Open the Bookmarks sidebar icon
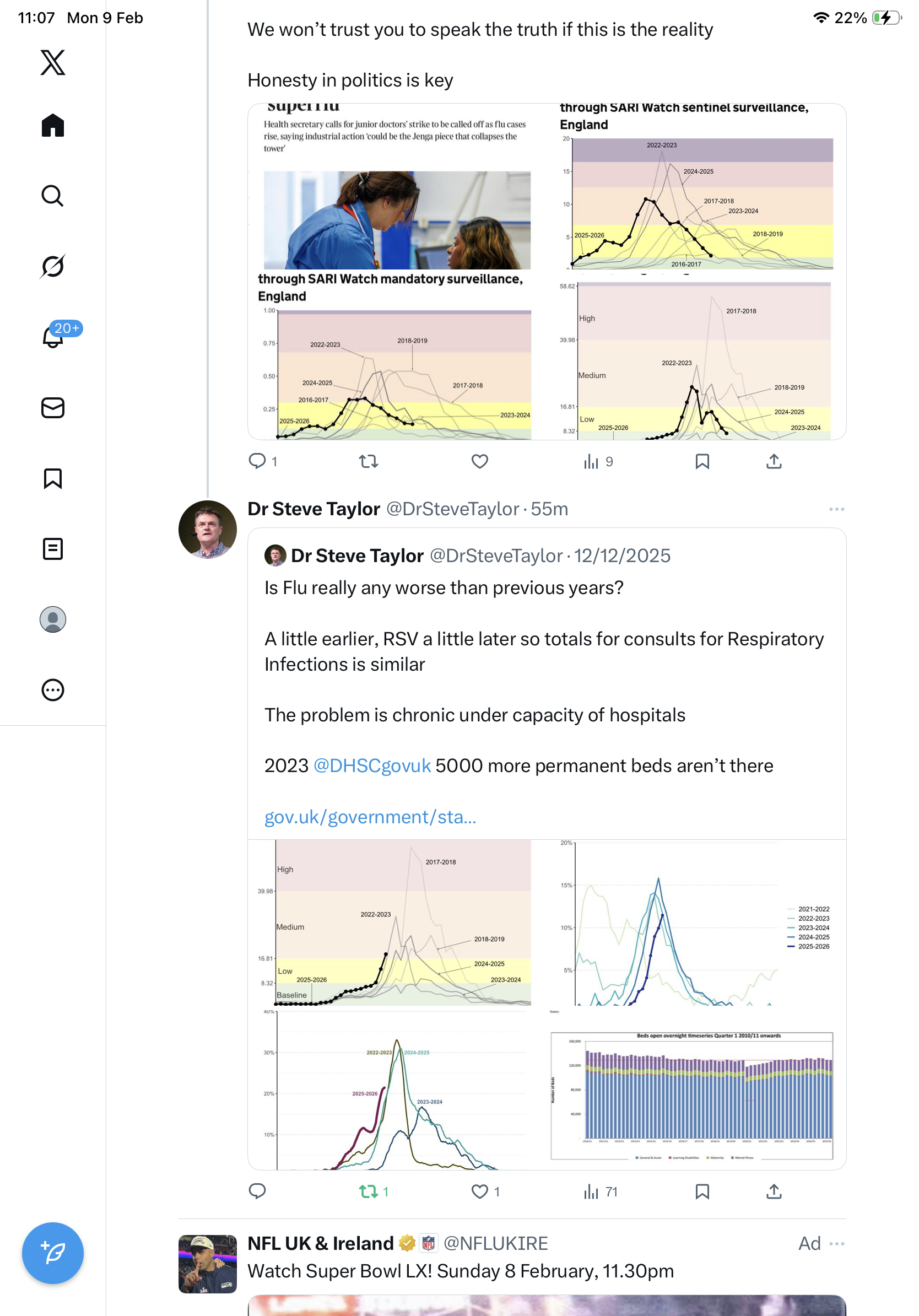The width and height of the screenshot is (919, 1316). point(53,478)
